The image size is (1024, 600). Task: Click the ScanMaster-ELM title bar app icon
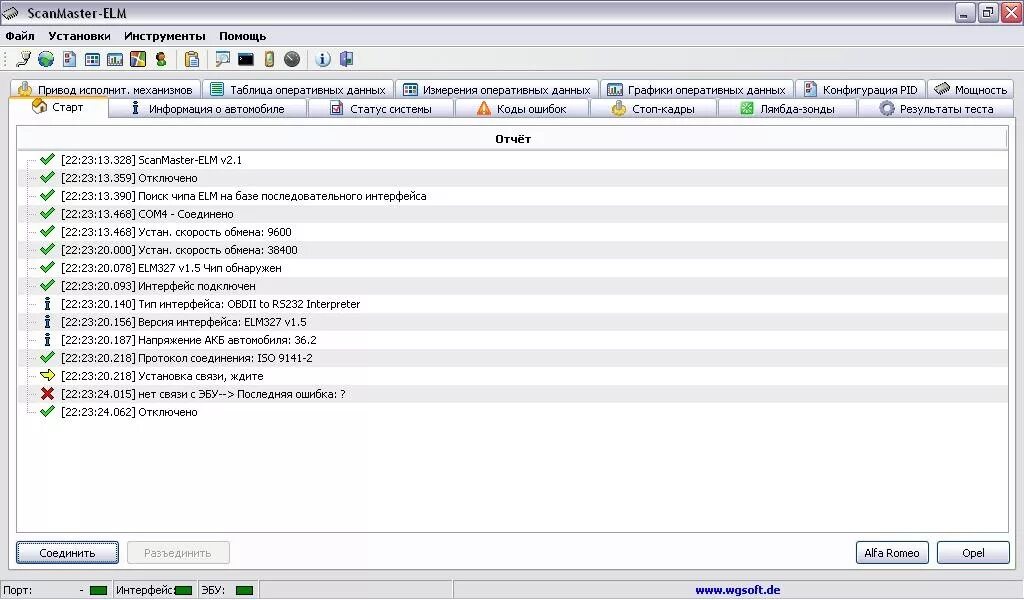(11, 12)
